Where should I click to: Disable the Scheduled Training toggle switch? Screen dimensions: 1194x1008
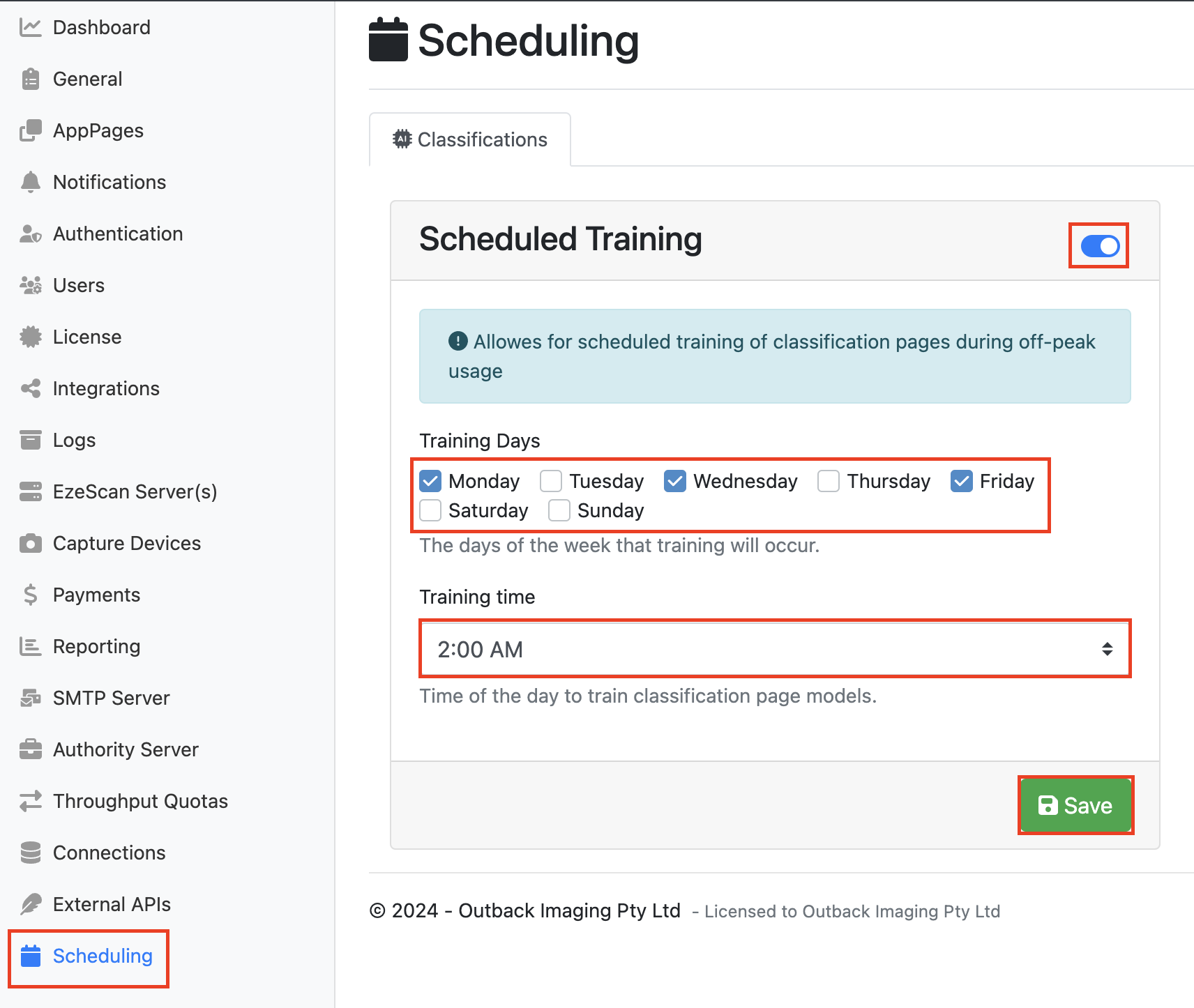coord(1100,245)
